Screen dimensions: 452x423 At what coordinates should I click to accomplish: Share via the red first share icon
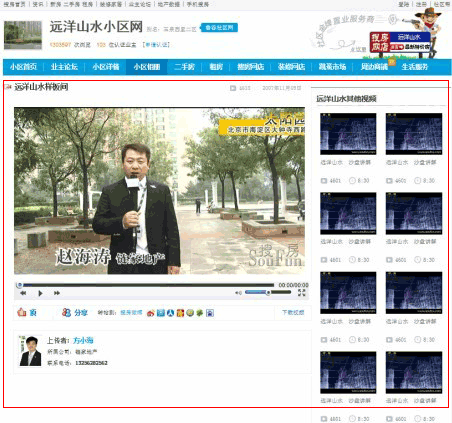click(x=151, y=313)
